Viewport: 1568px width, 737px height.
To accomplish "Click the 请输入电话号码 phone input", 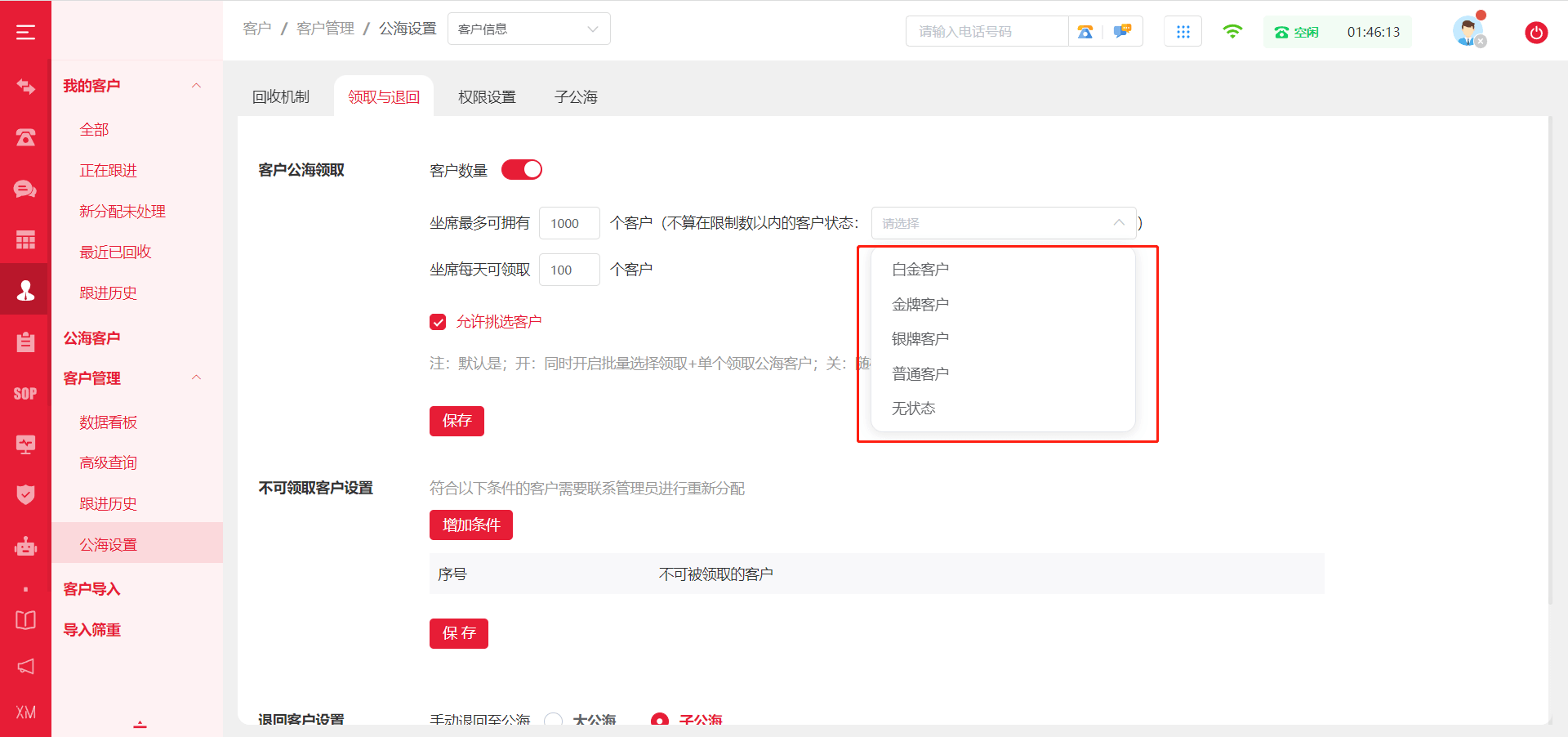I will (x=987, y=32).
